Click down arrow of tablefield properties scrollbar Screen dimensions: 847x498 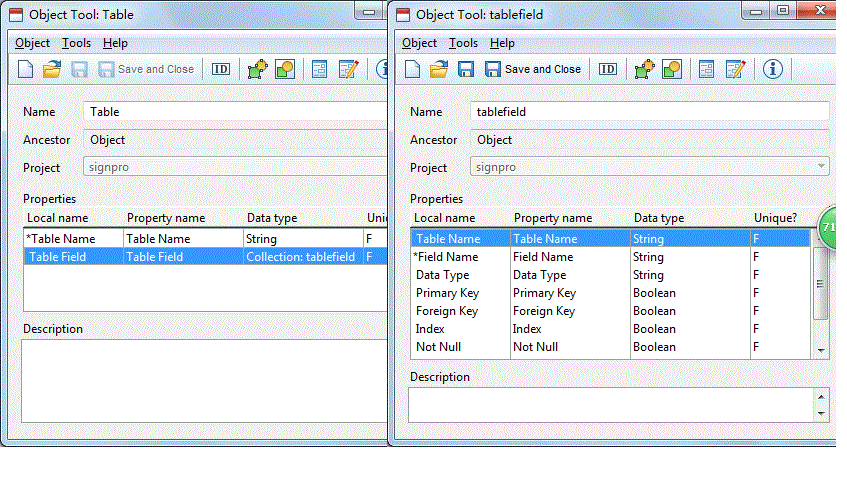(x=821, y=350)
